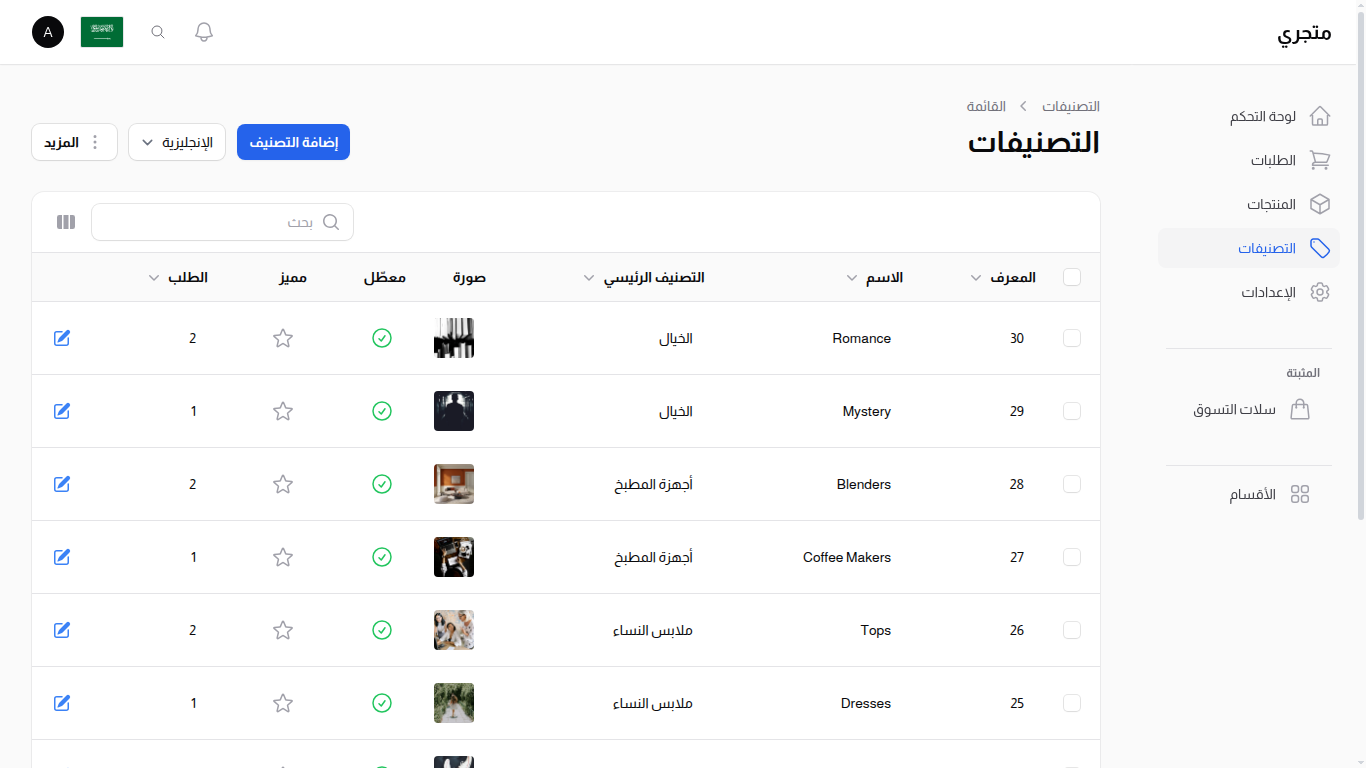Go to لوحة التحكم from the sidebar
Image resolution: width=1366 pixels, height=768 pixels.
(x=1262, y=116)
